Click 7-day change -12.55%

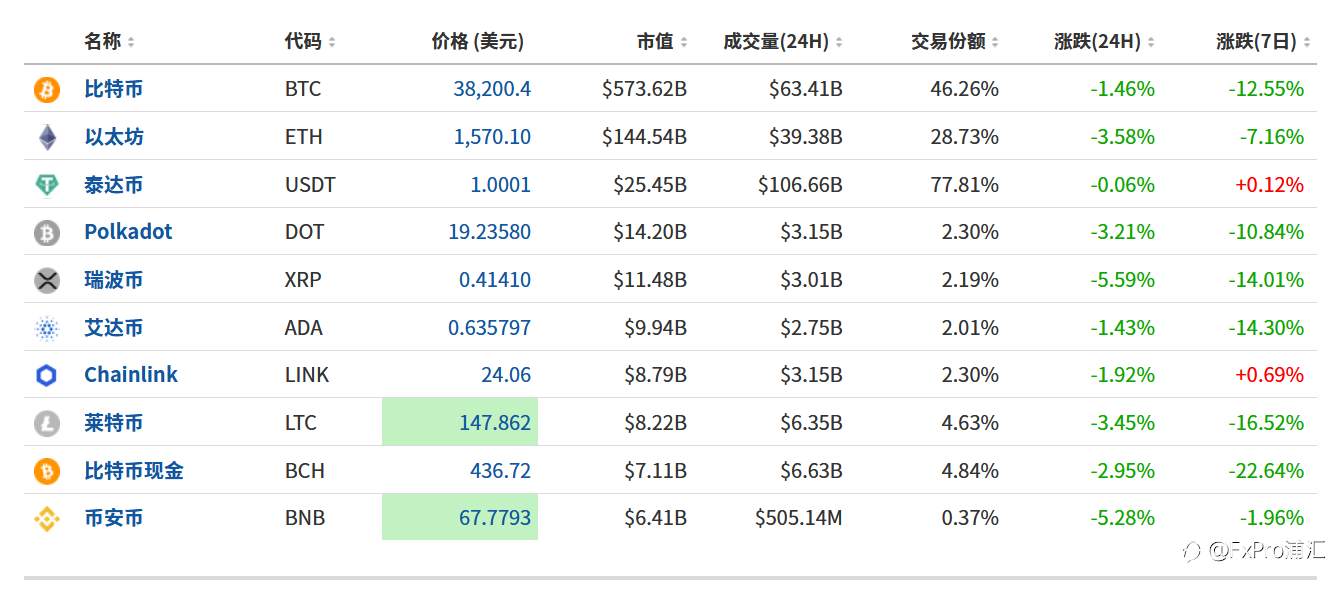pyautogui.click(x=1266, y=89)
